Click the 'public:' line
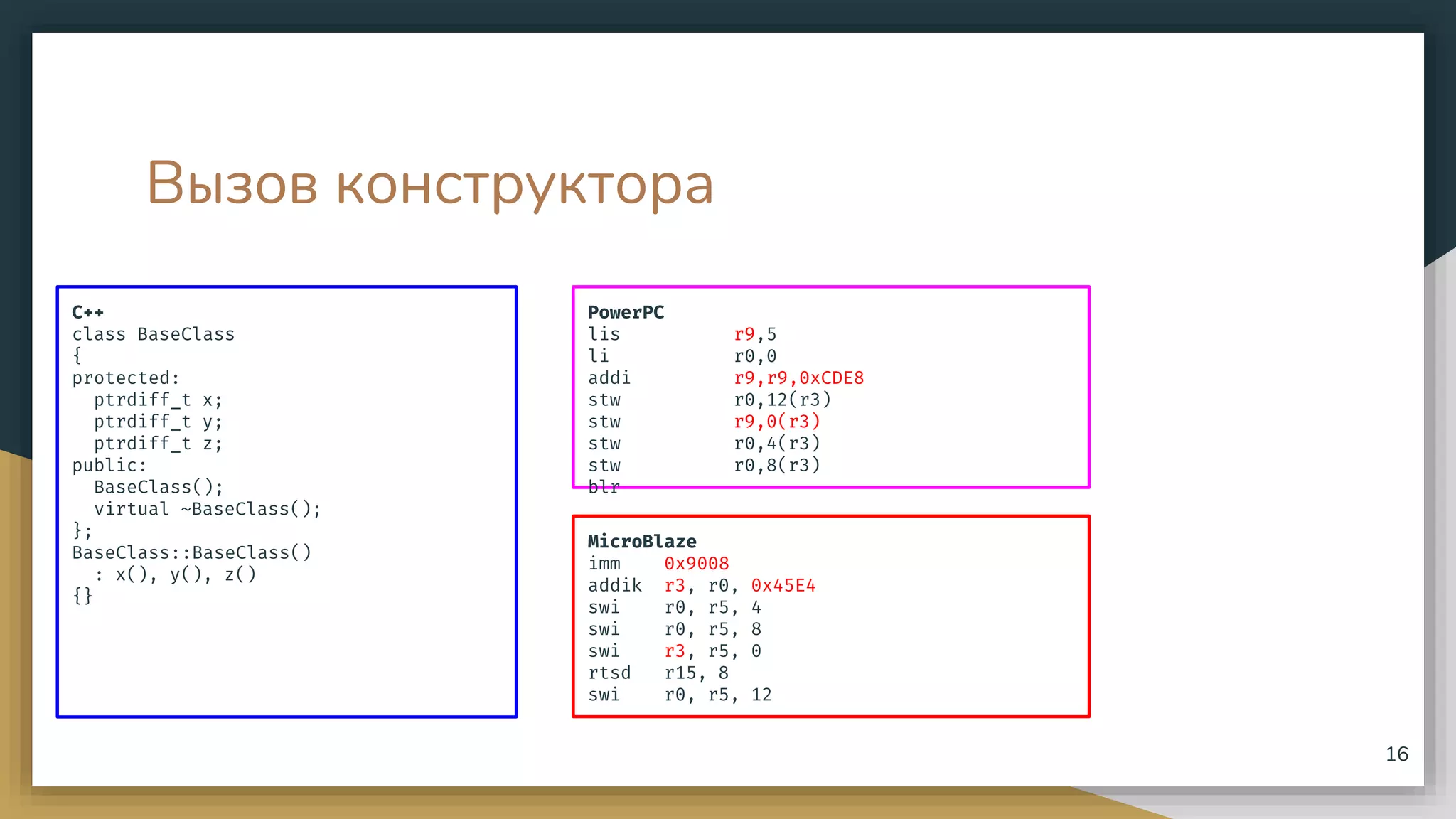The height and width of the screenshot is (819, 1456). tap(109, 466)
